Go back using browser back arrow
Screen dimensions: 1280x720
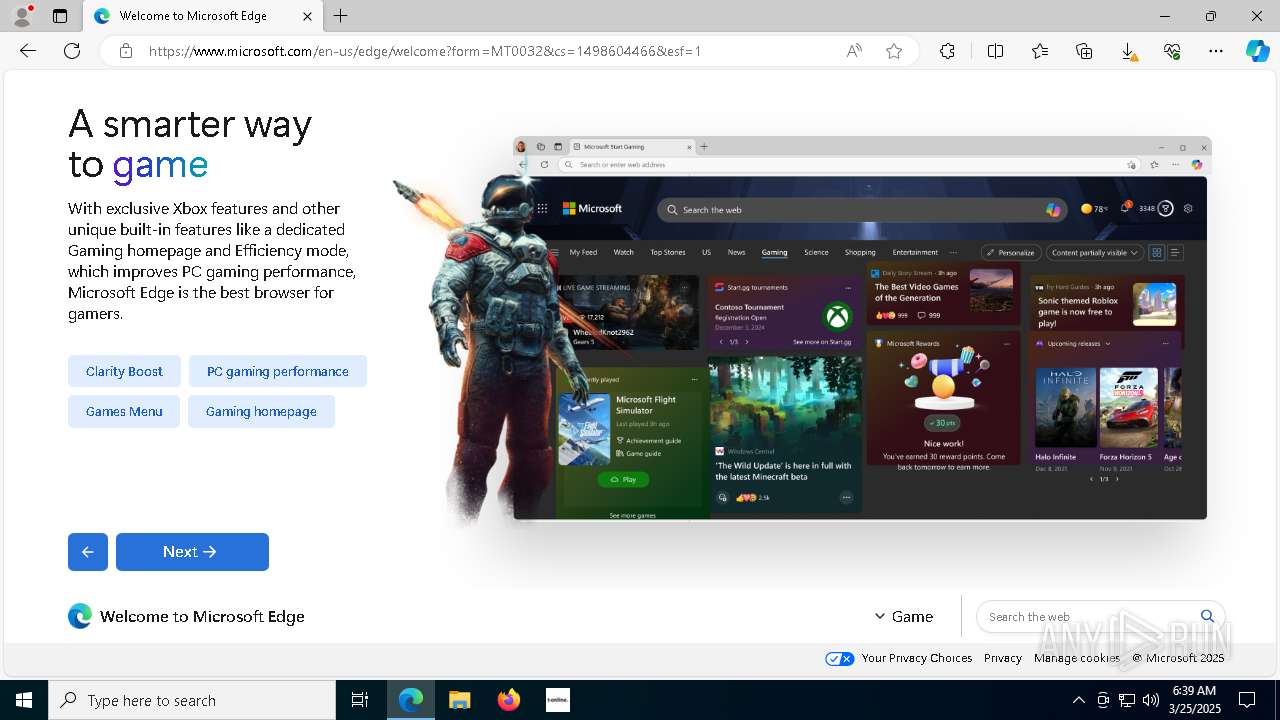point(28,51)
